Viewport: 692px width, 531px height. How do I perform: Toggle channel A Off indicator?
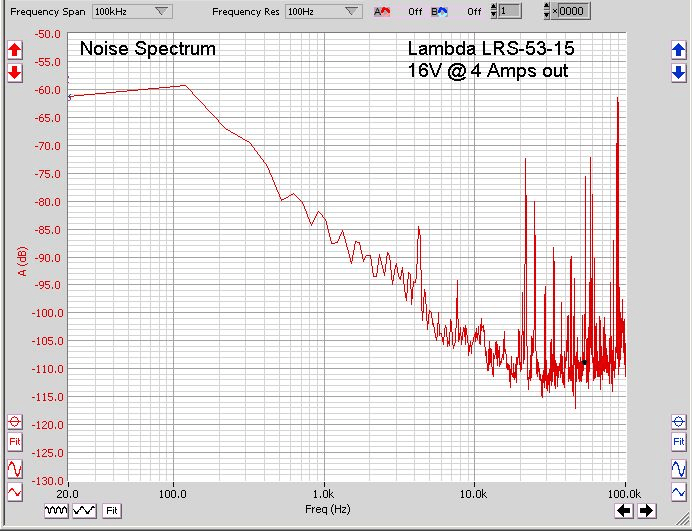click(x=414, y=12)
